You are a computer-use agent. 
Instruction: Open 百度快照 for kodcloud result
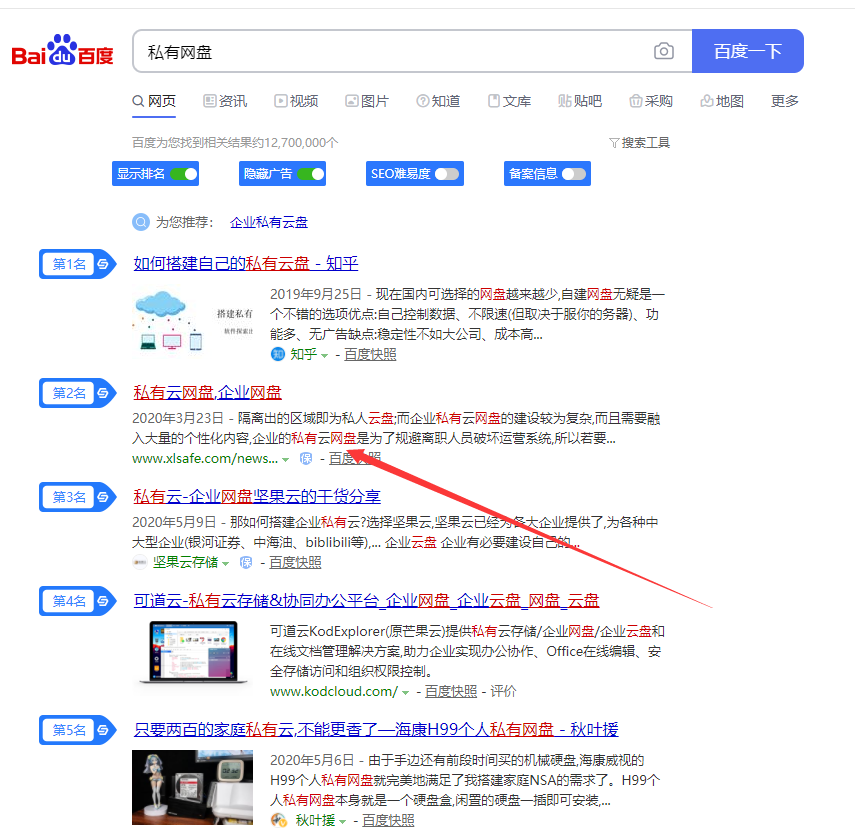click(451, 692)
